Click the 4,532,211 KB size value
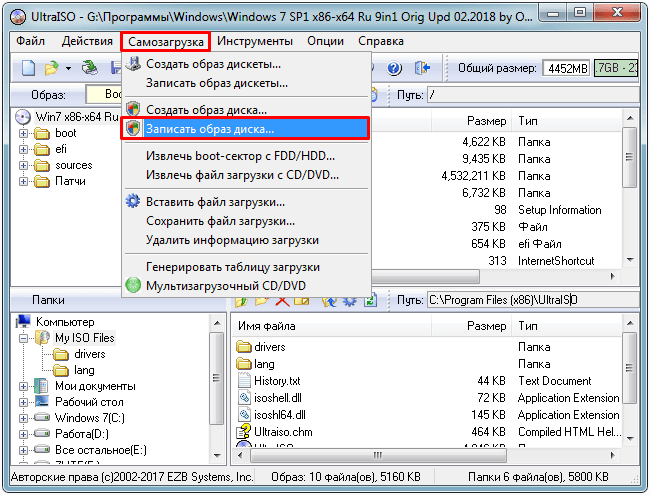Viewport: 650px width, 495px height. (473, 176)
